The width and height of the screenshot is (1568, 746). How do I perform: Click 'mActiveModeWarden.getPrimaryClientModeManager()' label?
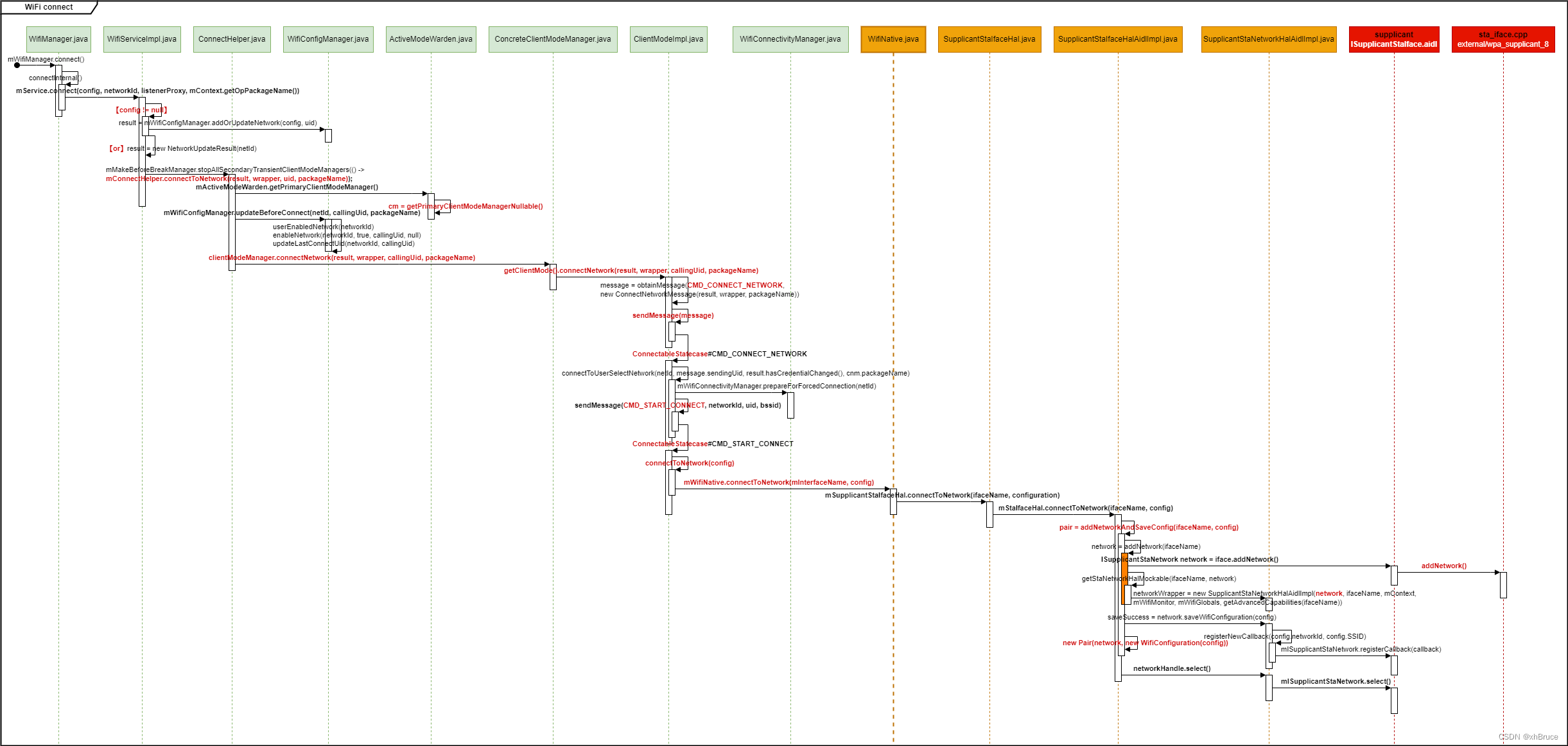(x=287, y=187)
